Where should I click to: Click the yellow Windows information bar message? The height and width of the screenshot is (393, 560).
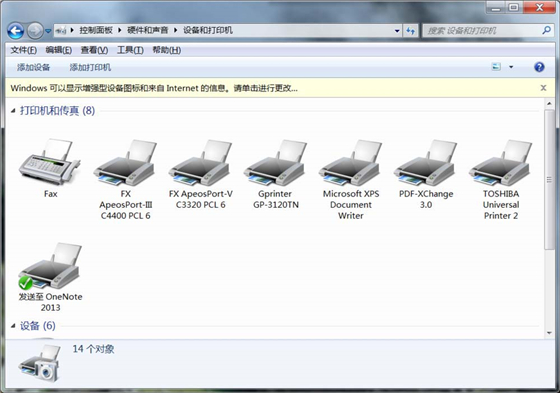154,88
